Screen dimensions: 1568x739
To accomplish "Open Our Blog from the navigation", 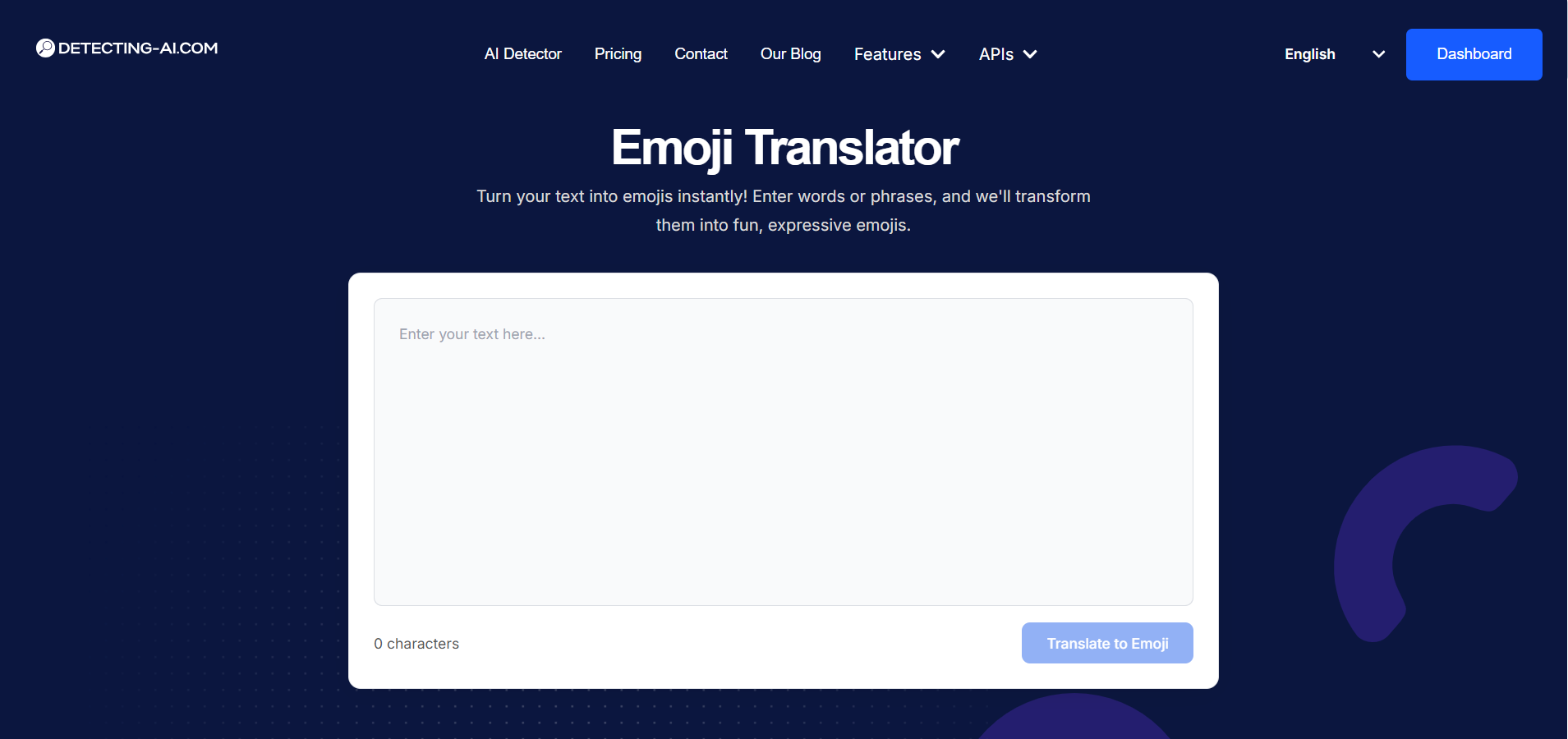I will click(790, 54).
